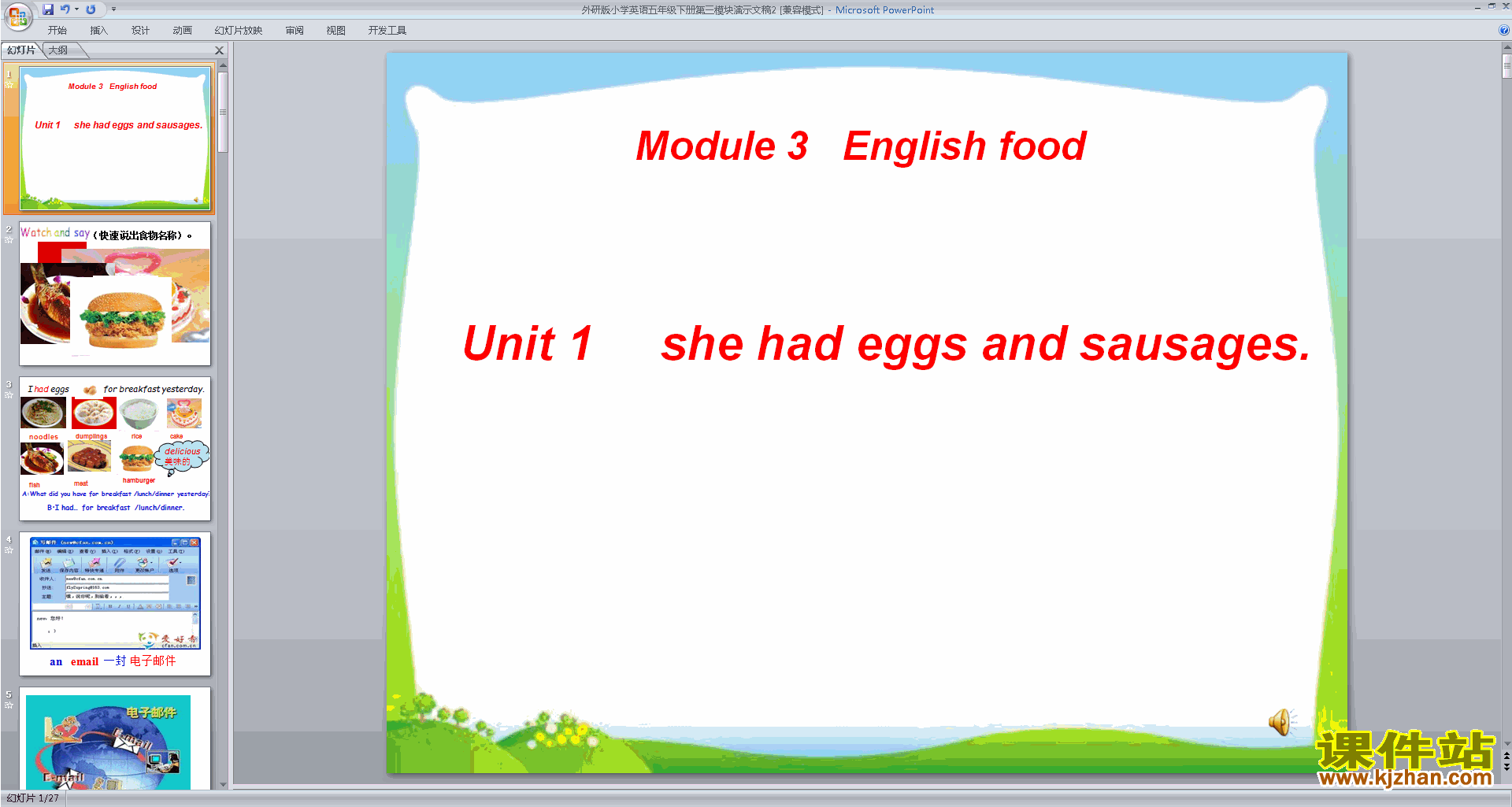Viewport: 1512px width, 807px height.
Task: Switch to the 大纲 outline tab
Action: pos(59,50)
